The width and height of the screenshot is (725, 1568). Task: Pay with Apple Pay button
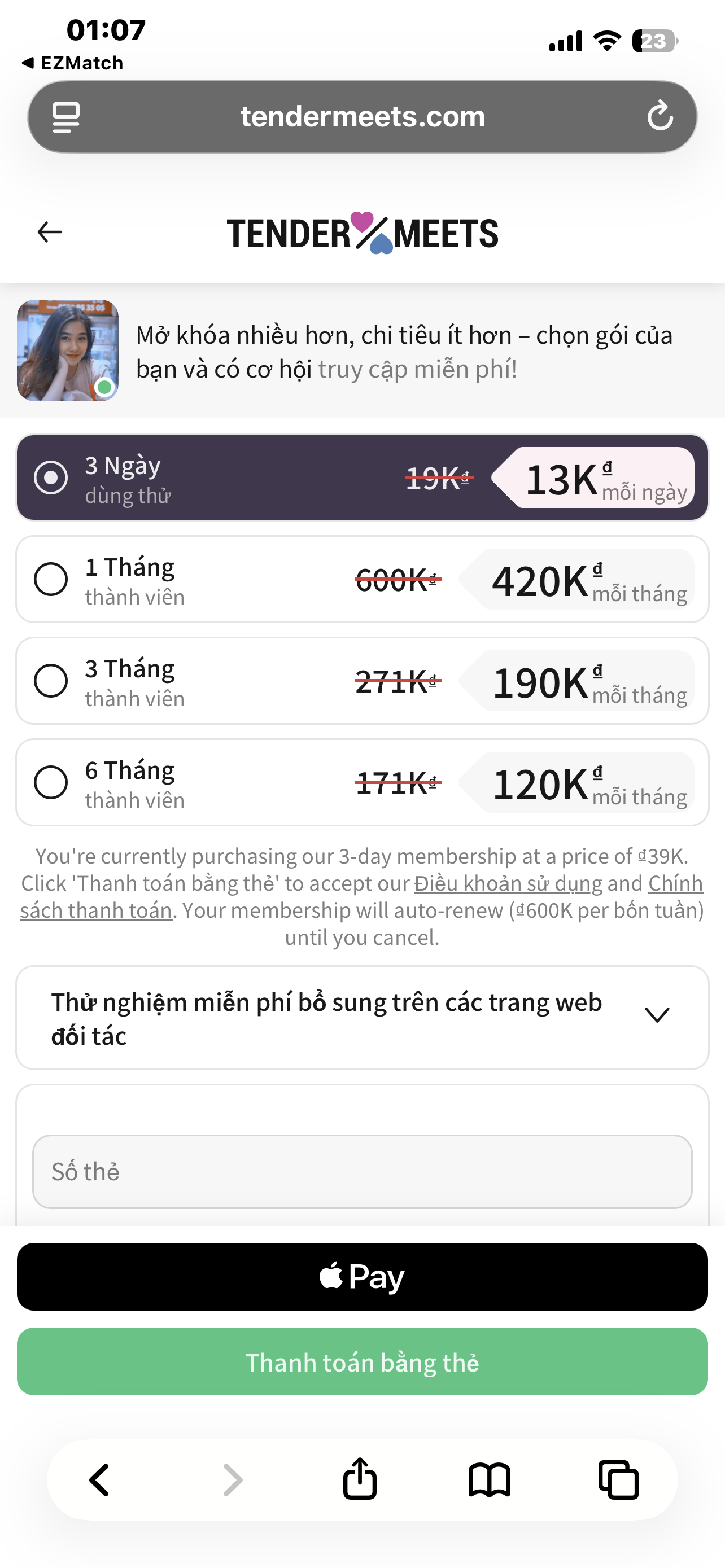pyautogui.click(x=362, y=1276)
